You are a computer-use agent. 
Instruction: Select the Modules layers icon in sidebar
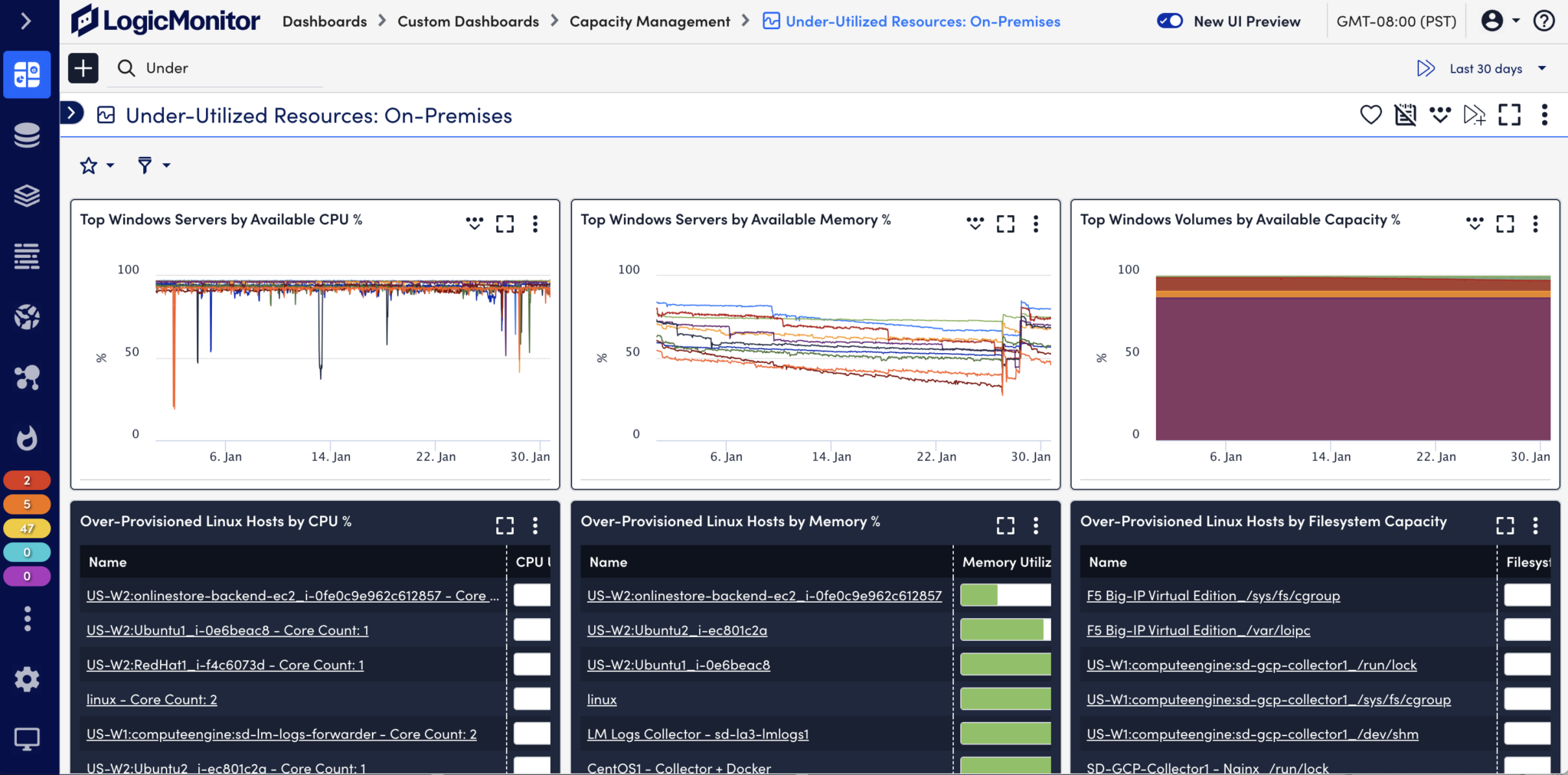27,195
